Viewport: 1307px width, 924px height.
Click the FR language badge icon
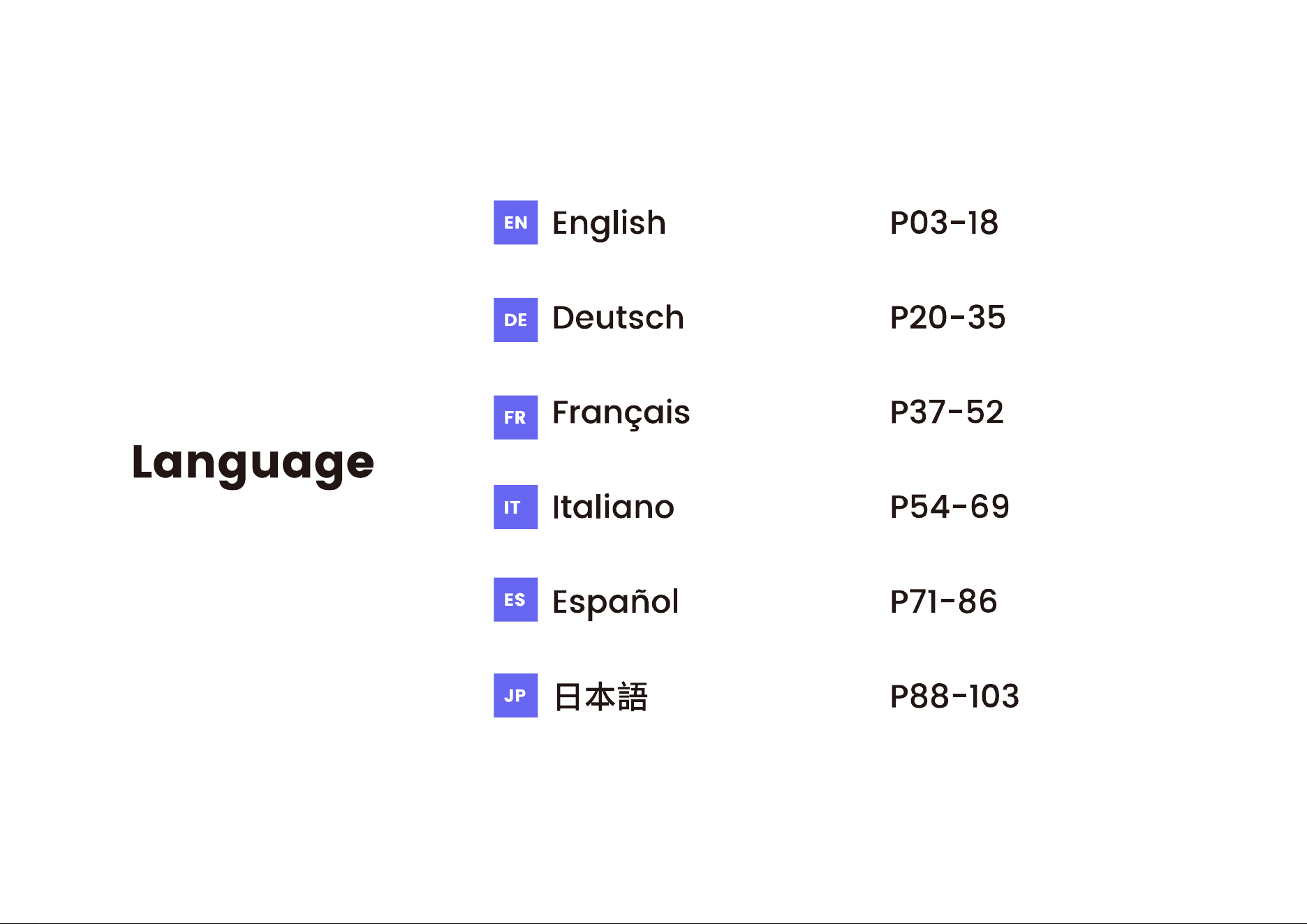515,417
